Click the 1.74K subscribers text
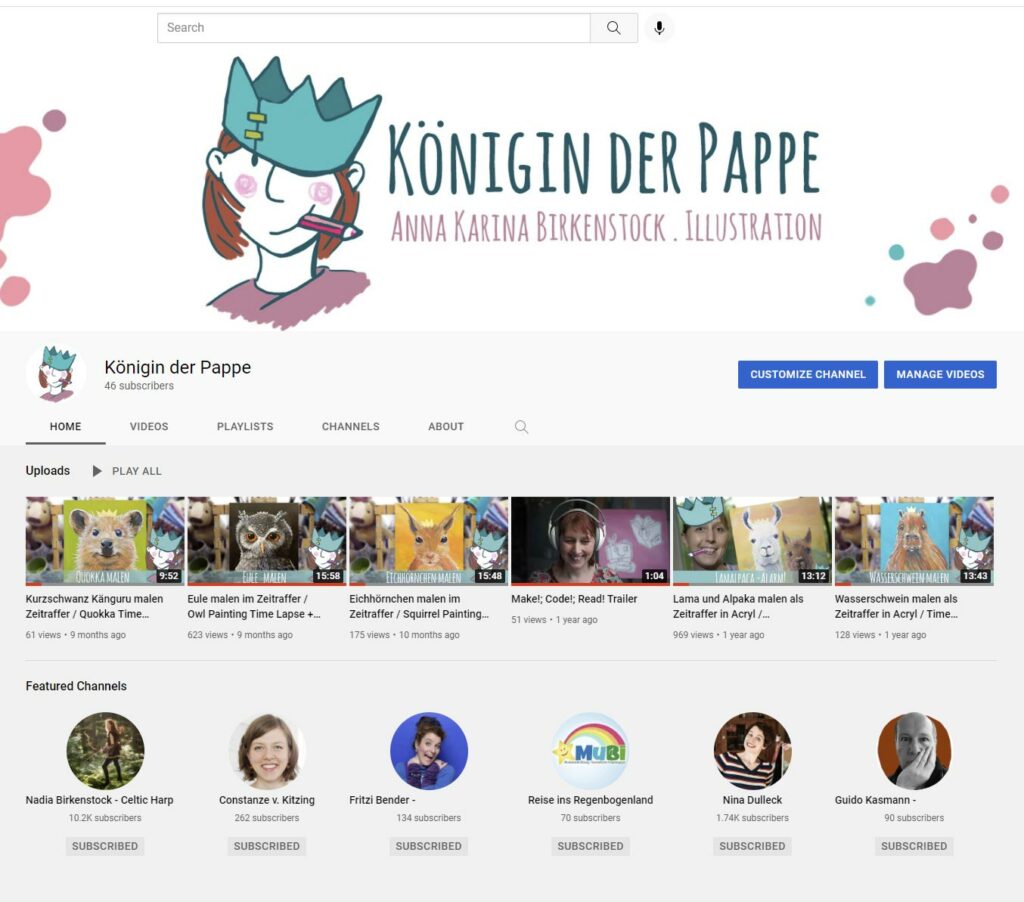 tap(752, 818)
